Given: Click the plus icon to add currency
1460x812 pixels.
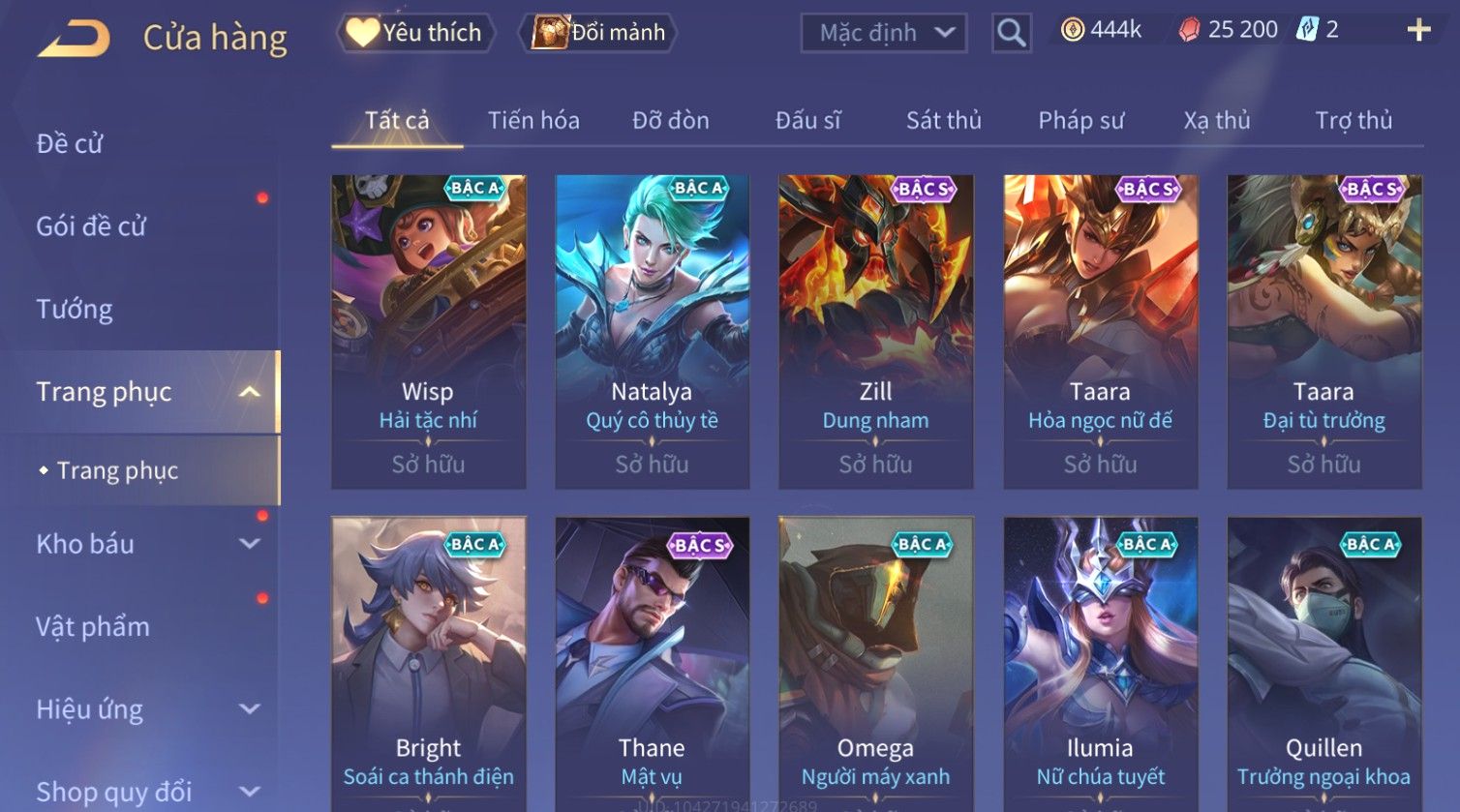Looking at the screenshot, I should tap(1418, 31).
